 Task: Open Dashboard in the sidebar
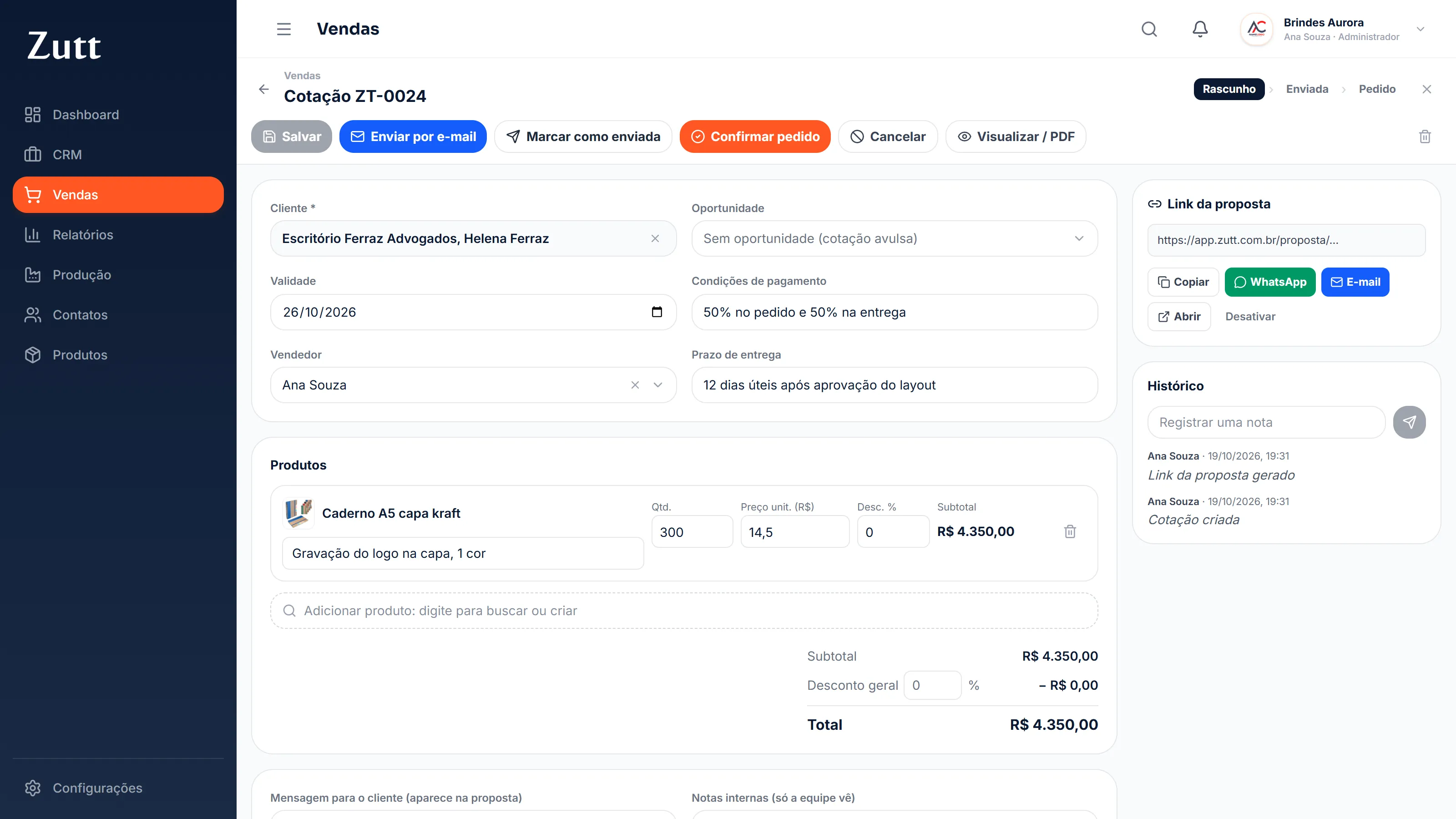pos(118,115)
